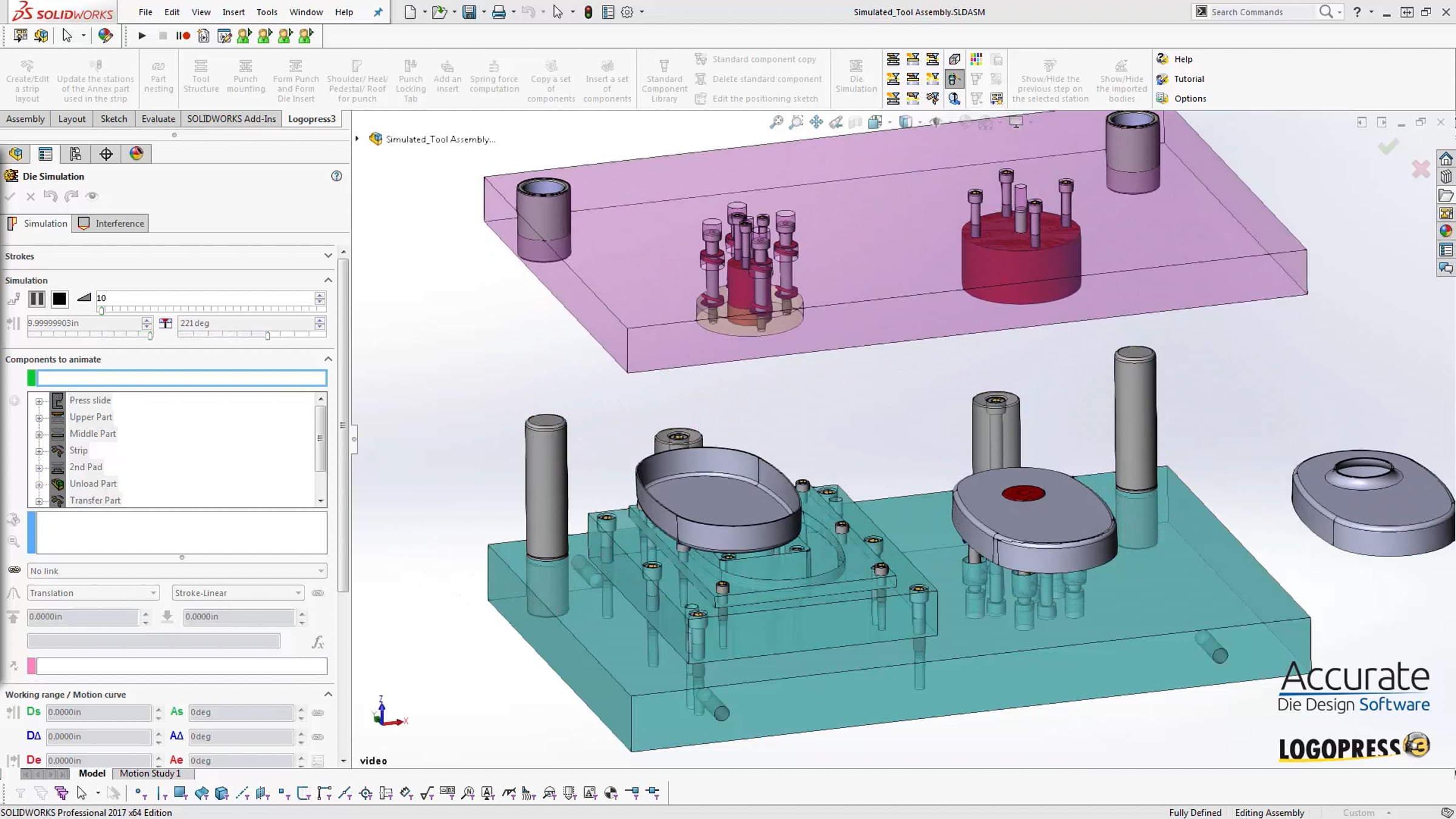The image size is (1456, 819).
Task: Expand the Upper Part tree node
Action: [39, 417]
